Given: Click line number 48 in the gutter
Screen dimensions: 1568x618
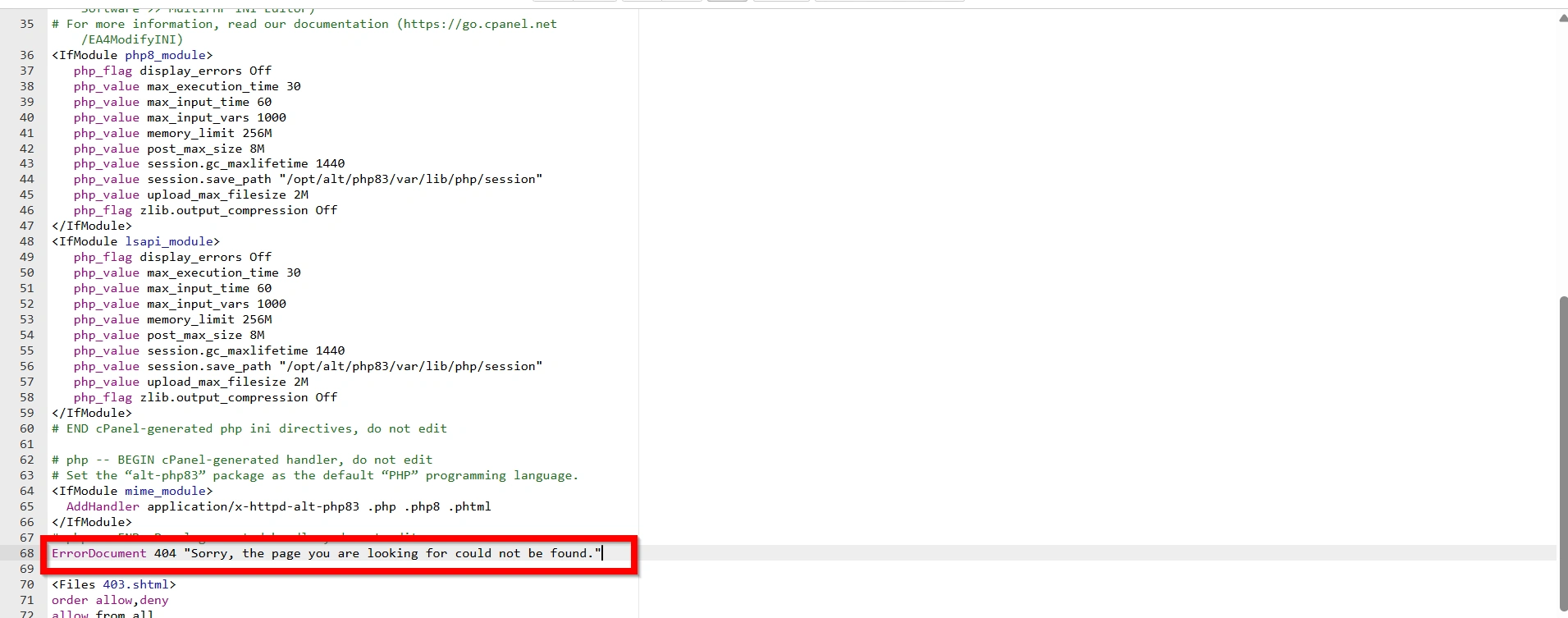Looking at the screenshot, I should 27,241.
